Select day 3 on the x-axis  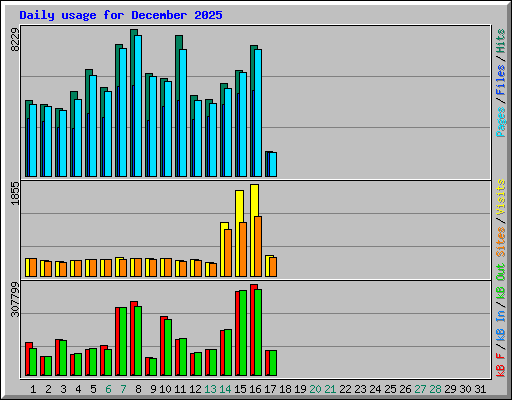(63, 389)
